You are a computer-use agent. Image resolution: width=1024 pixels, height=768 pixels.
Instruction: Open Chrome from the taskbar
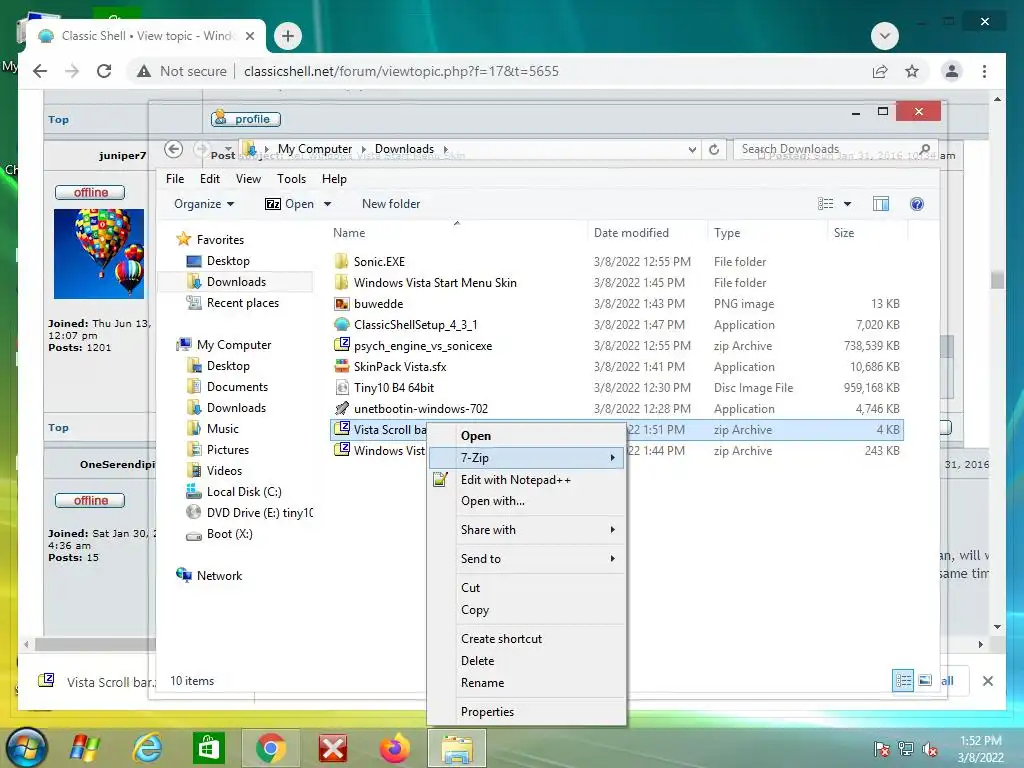pyautogui.click(x=270, y=748)
